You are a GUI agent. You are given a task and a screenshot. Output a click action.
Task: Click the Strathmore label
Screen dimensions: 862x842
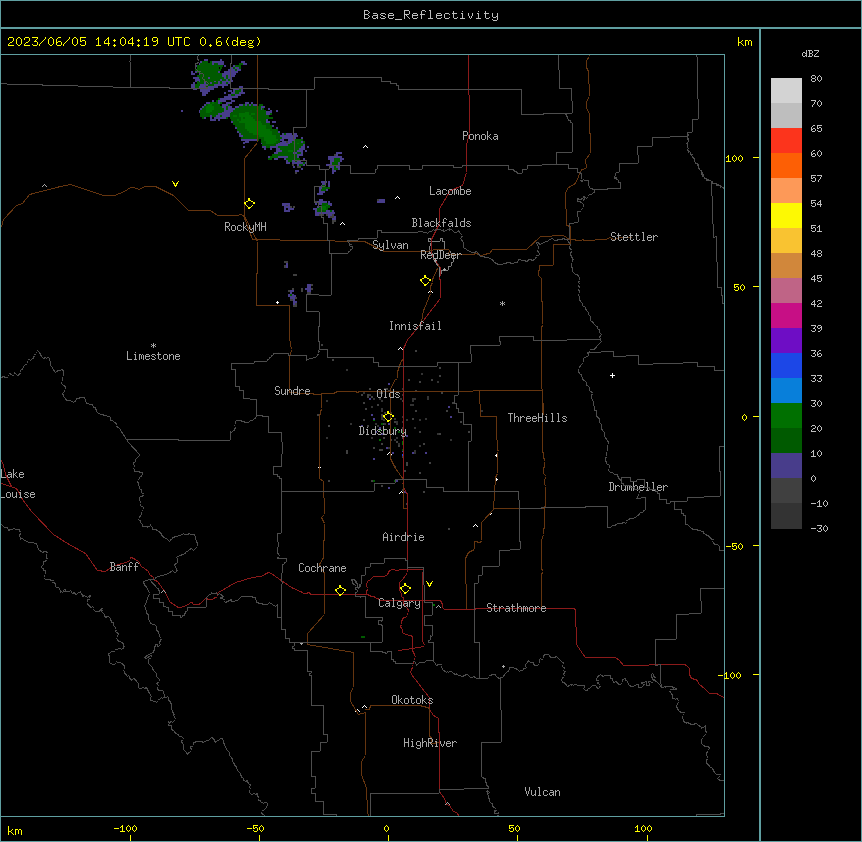516,608
